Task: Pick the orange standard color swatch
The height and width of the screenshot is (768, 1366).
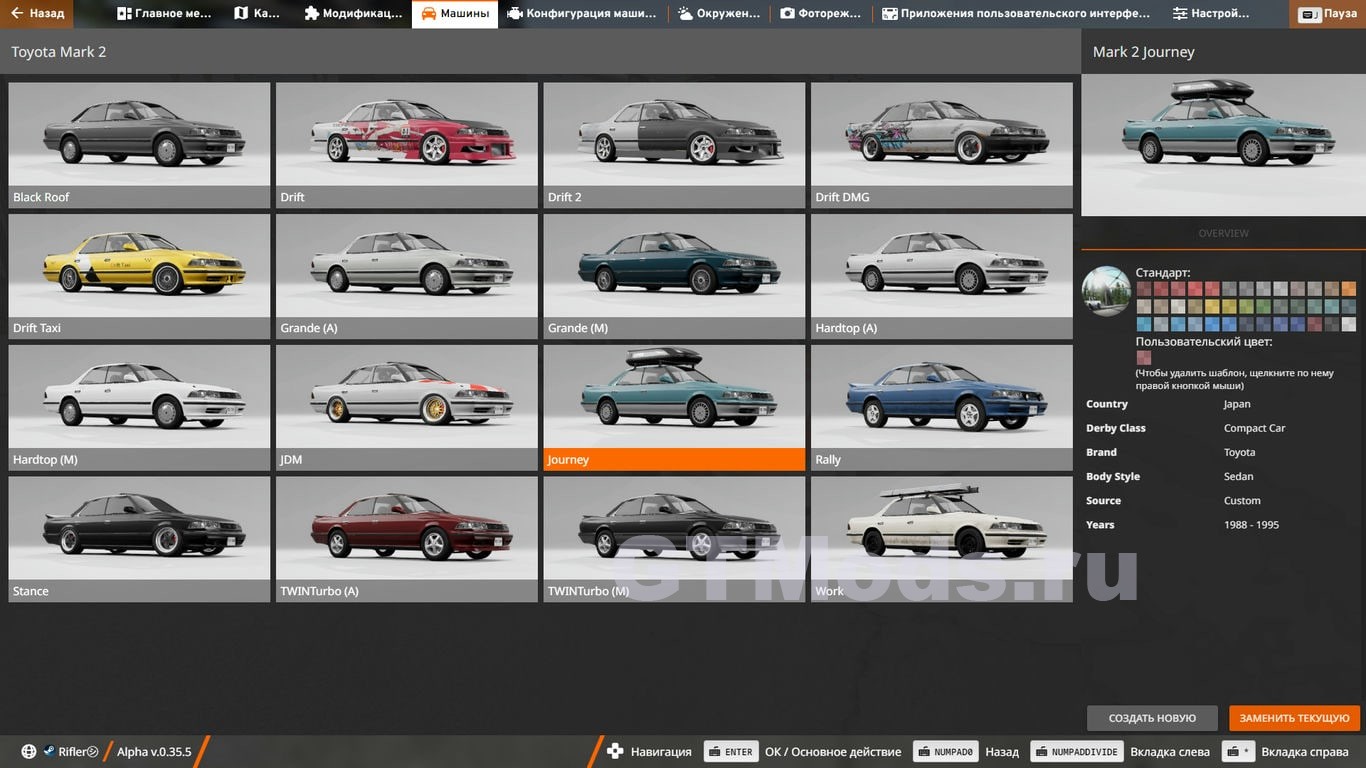Action: (x=1348, y=288)
